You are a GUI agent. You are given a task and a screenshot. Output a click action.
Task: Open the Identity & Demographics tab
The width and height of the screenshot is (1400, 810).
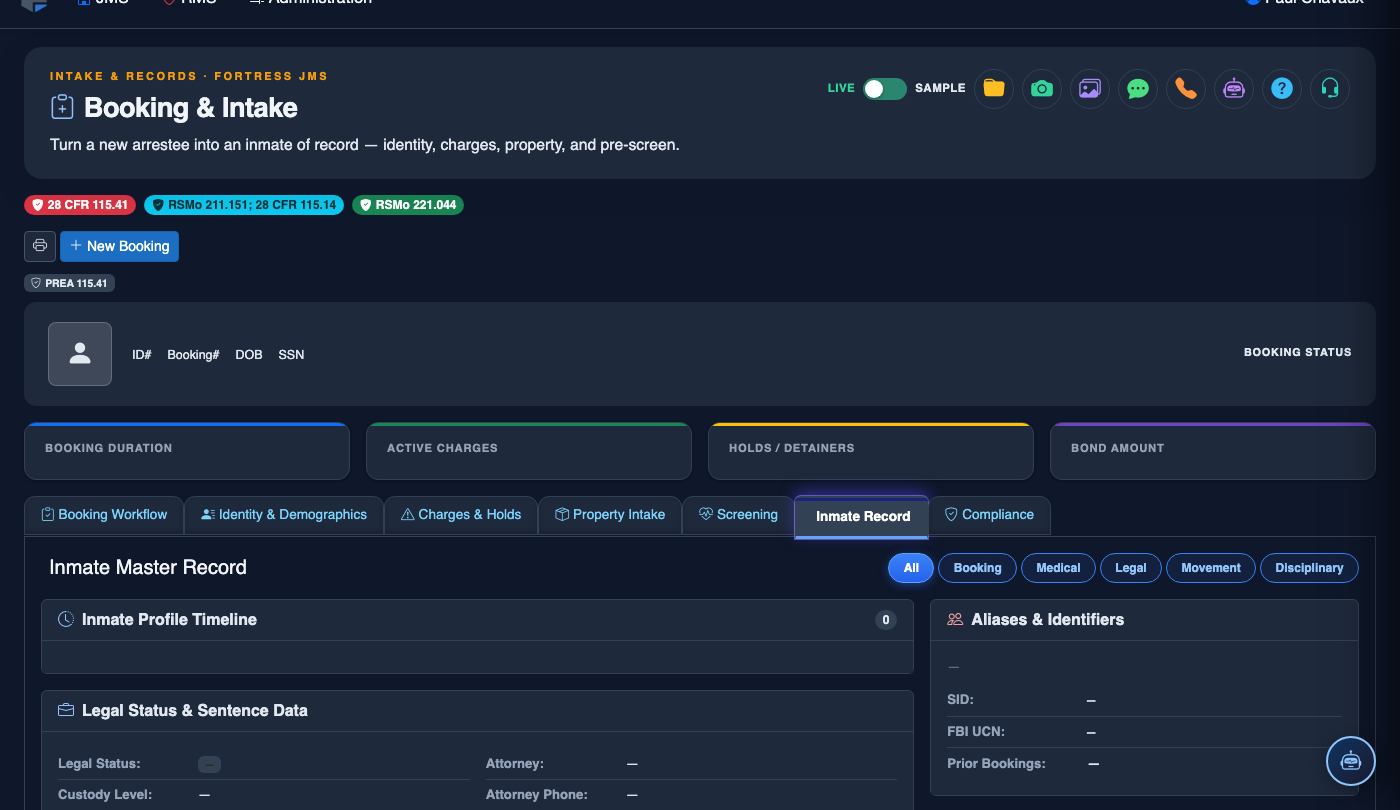tap(284, 515)
